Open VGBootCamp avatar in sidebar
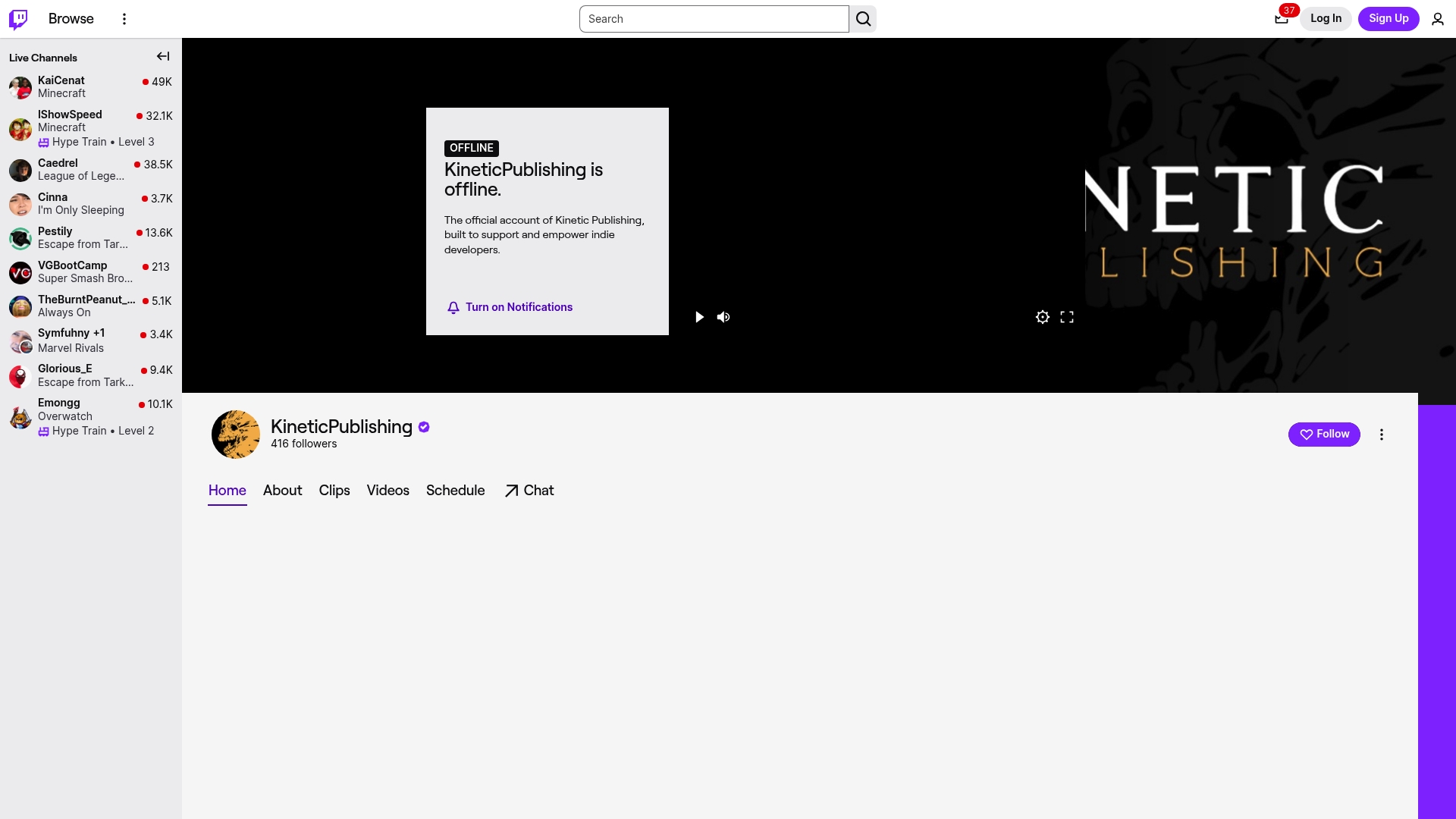Image resolution: width=1456 pixels, height=819 pixels. [20, 272]
